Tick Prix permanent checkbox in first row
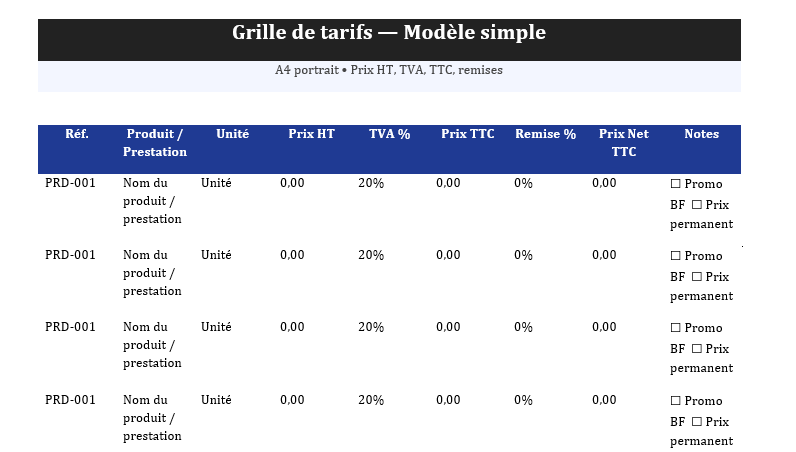796x452 pixels. click(696, 205)
